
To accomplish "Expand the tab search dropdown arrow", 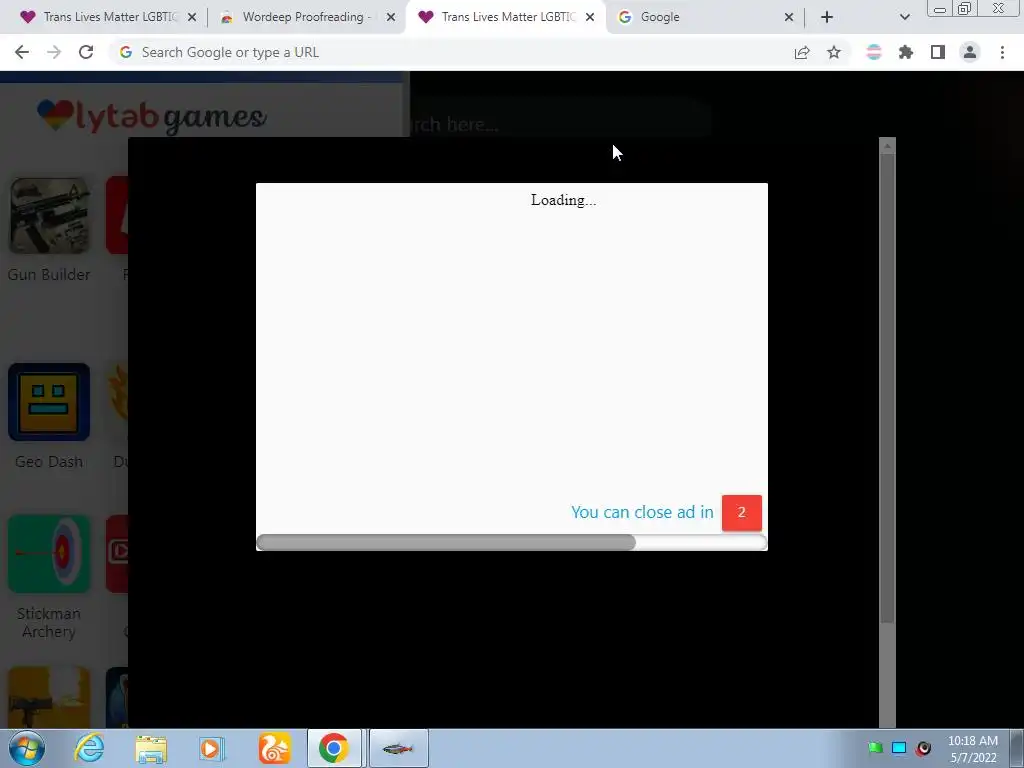I will coord(904,17).
